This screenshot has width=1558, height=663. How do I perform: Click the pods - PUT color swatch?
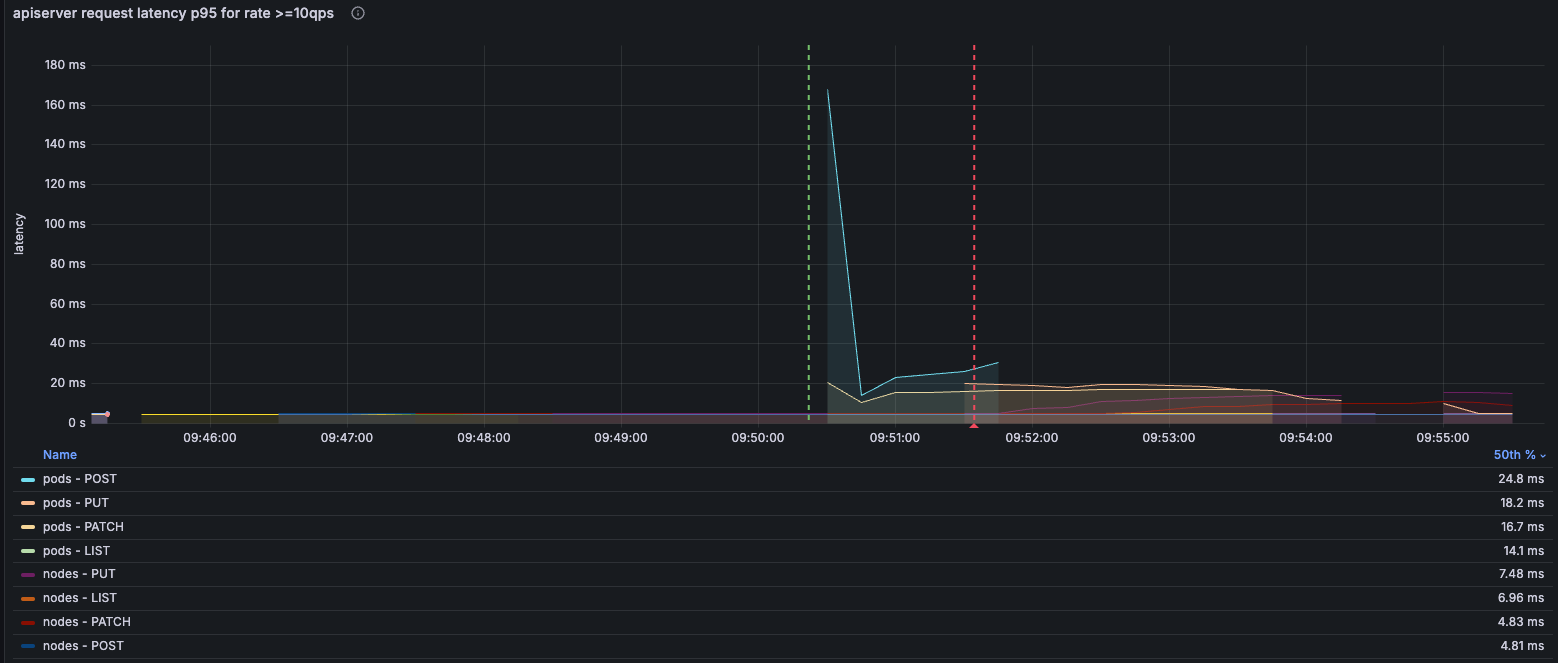point(28,503)
